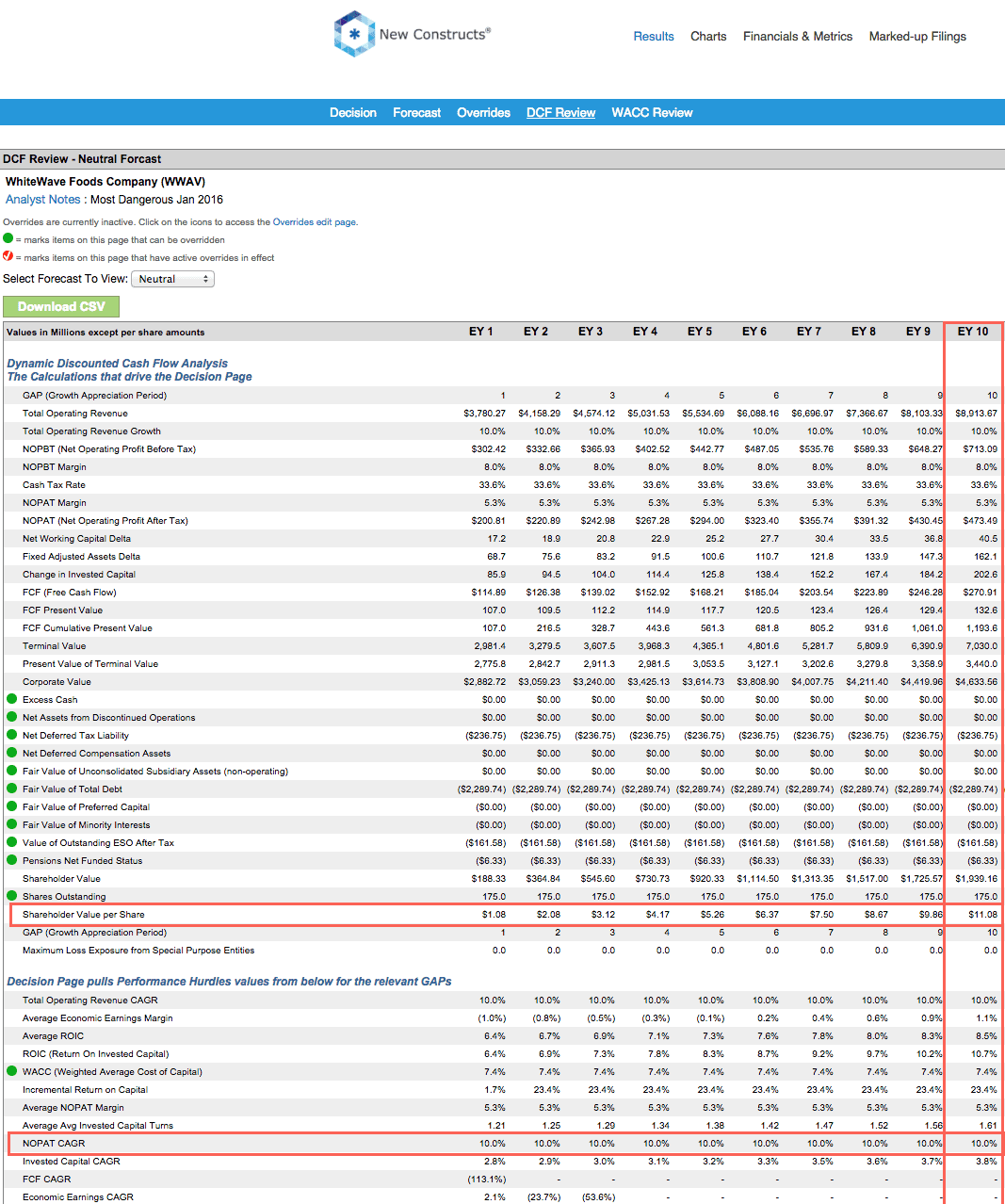1005x1204 pixels.
Task: Click override dot for Fair Value of Minority Interests
Action: point(12,824)
